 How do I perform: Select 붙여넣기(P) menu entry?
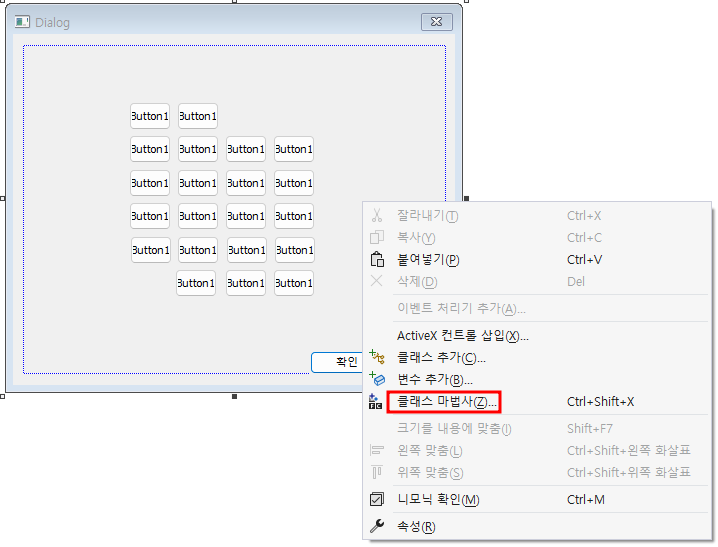tap(428, 260)
